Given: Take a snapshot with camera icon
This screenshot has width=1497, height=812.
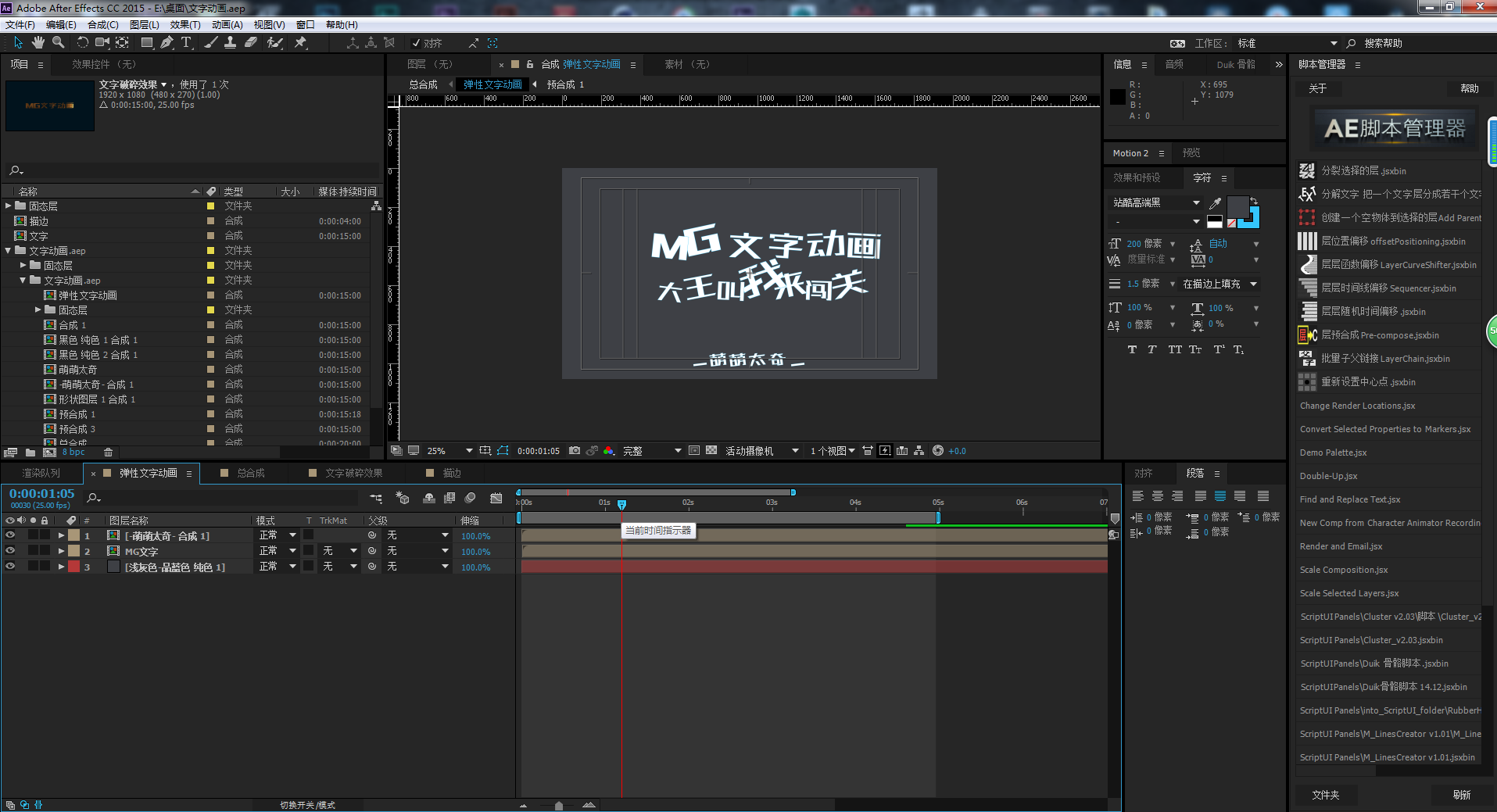Looking at the screenshot, I should pyautogui.click(x=575, y=451).
